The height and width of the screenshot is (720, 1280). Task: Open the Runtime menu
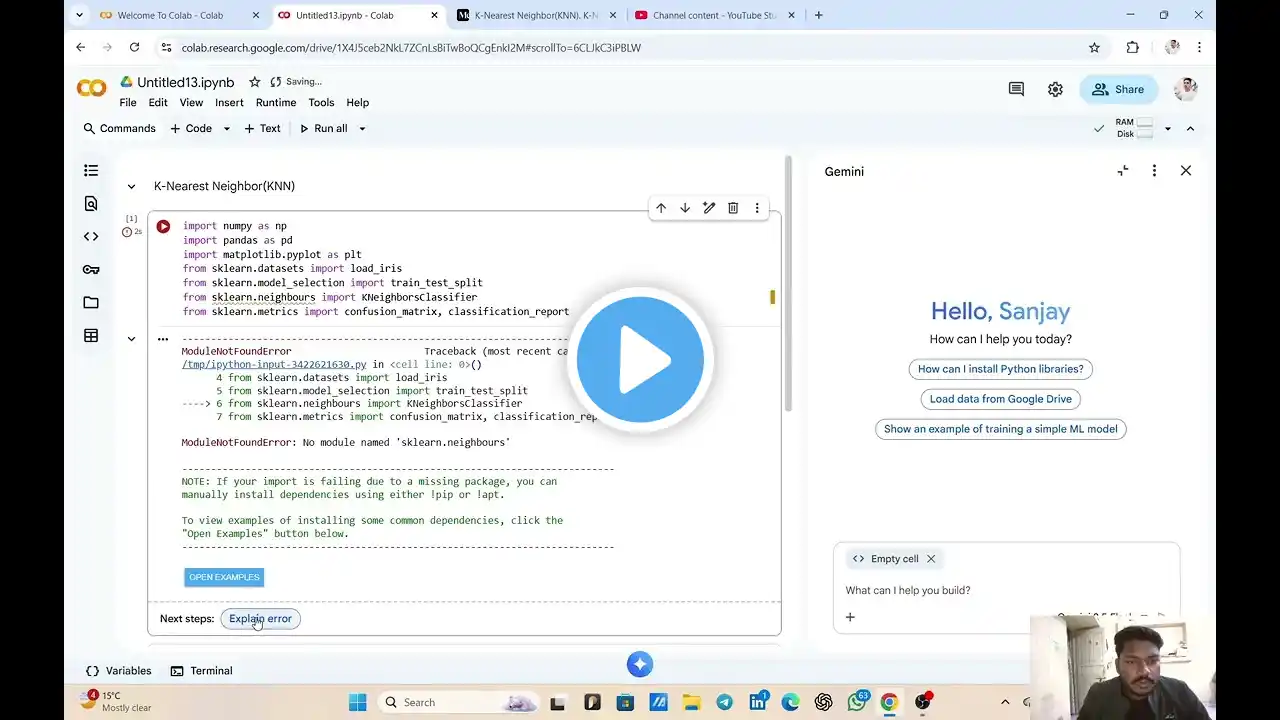pyautogui.click(x=275, y=103)
